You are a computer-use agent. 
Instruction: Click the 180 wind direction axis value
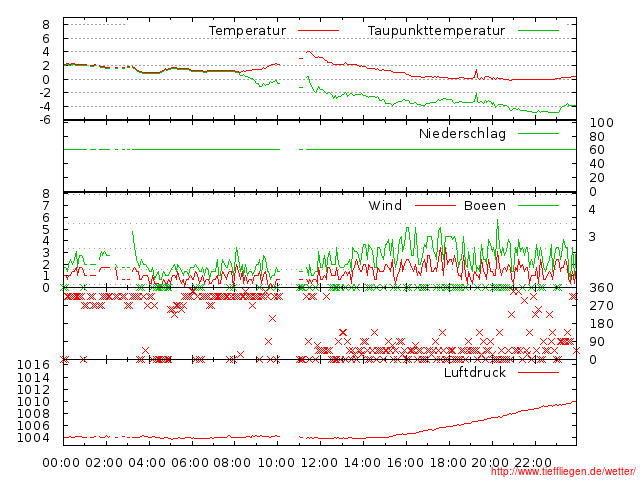click(x=601, y=324)
